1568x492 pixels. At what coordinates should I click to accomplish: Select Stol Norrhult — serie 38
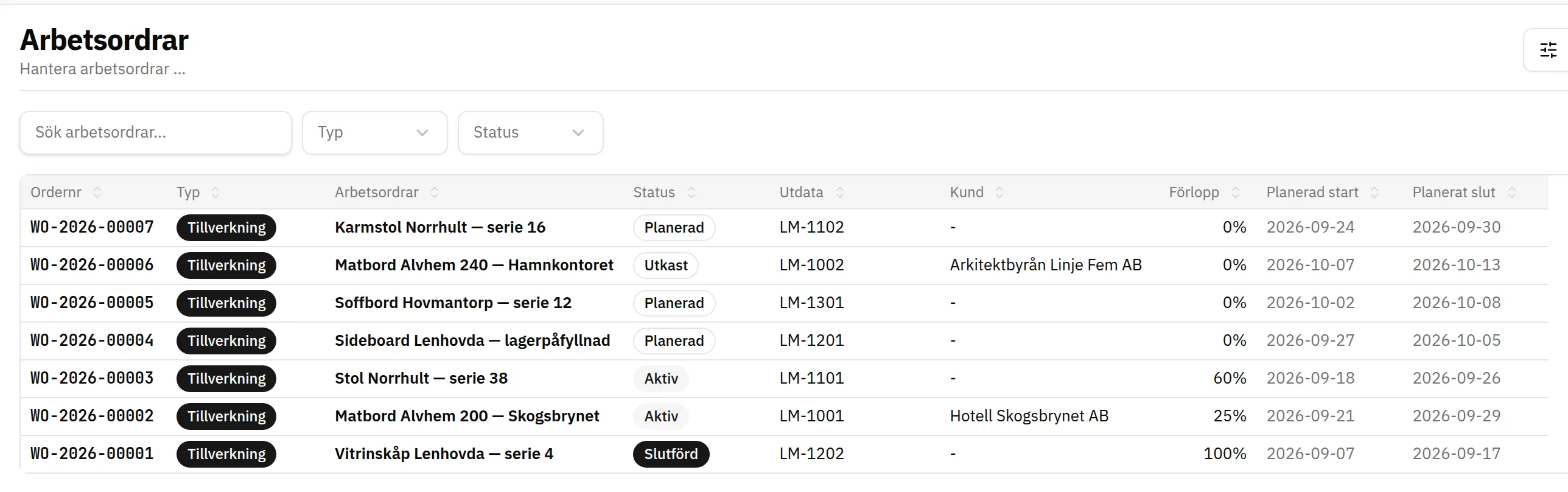tap(421, 378)
